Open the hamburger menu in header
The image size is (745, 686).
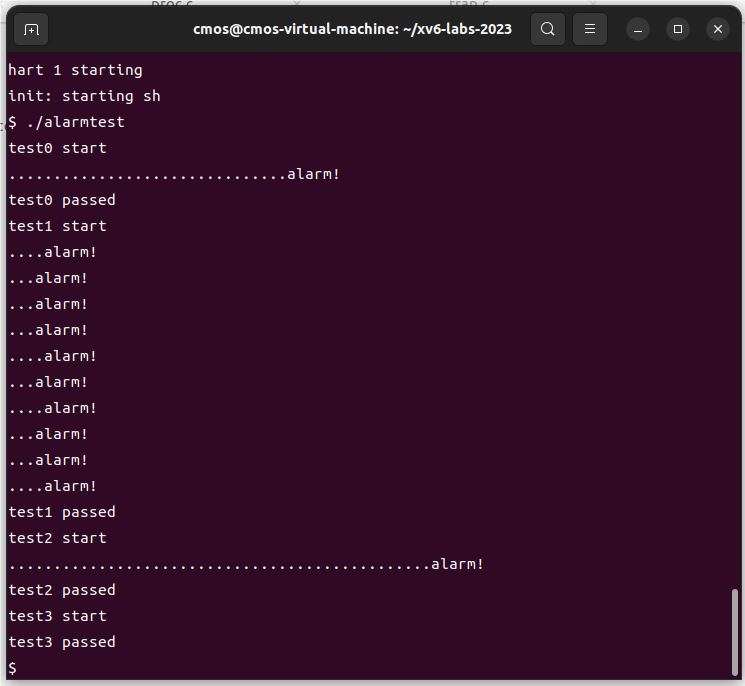(x=590, y=29)
